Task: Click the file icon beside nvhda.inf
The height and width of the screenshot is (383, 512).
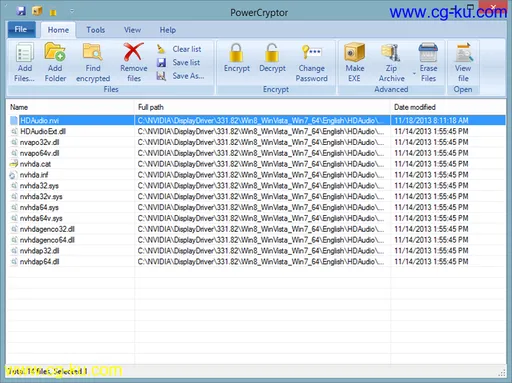Action: [13, 175]
